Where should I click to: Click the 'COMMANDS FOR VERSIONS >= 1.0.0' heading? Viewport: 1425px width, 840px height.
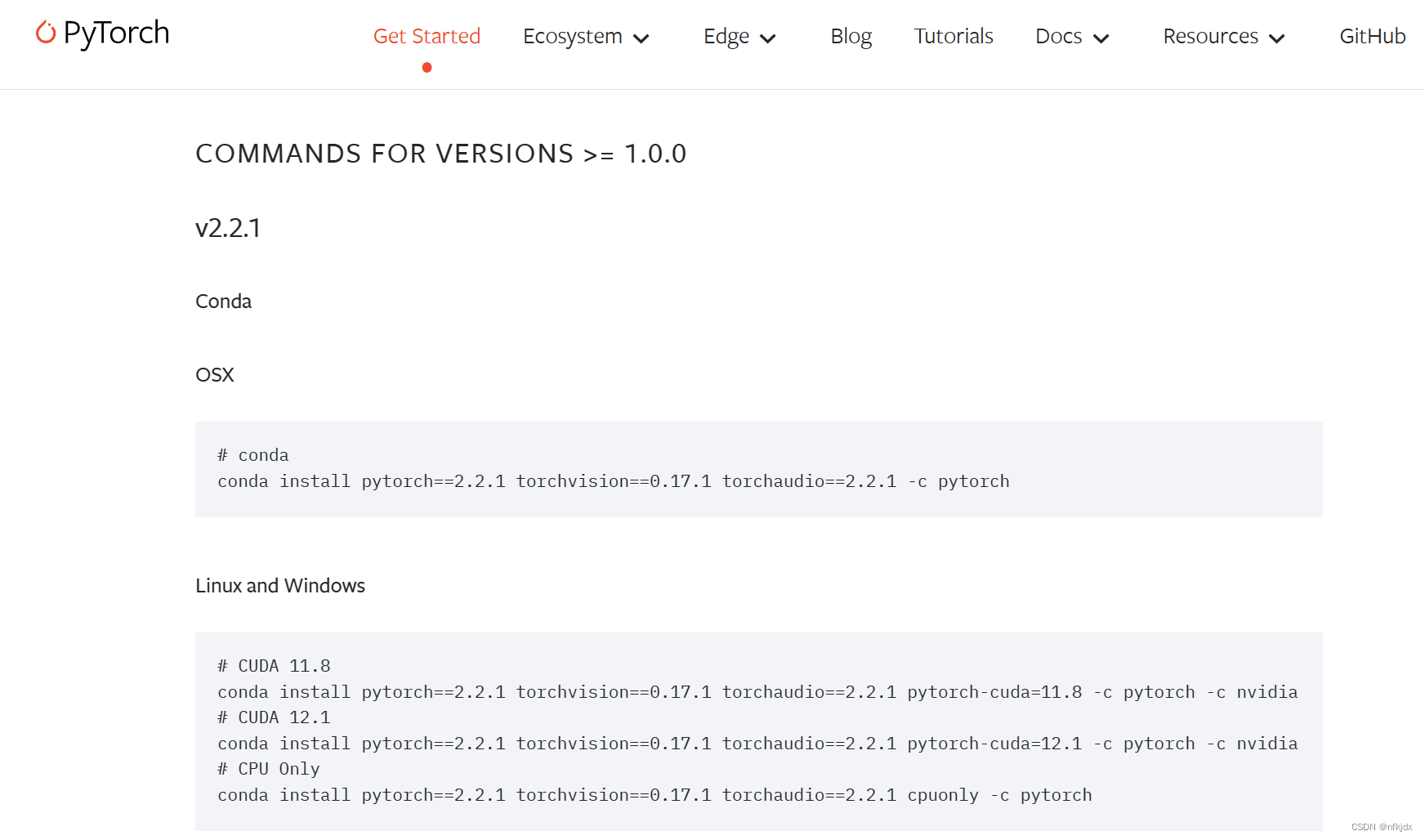441,154
